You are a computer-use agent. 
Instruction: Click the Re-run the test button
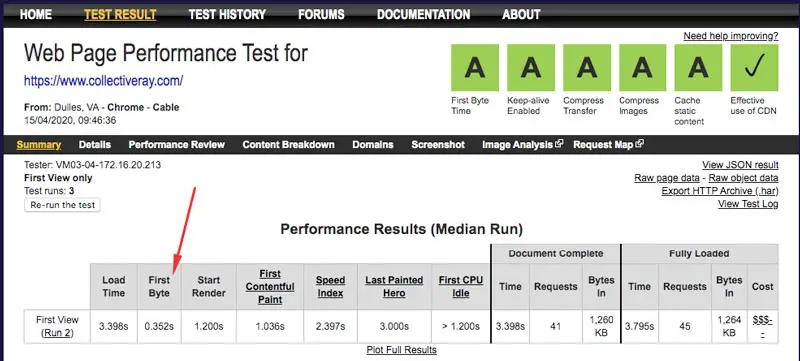tap(63, 205)
